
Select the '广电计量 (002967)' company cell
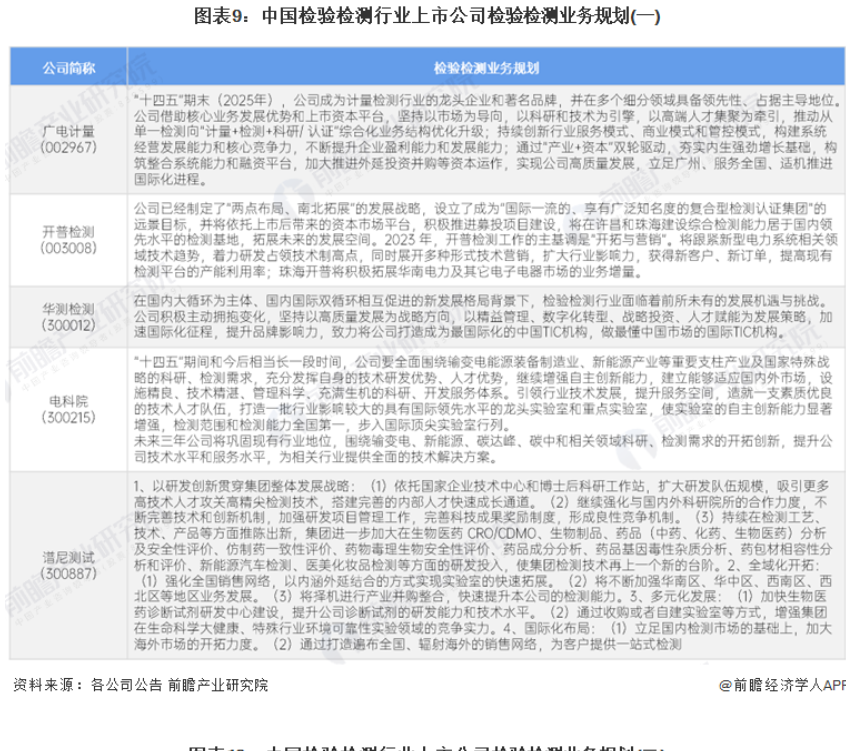[69, 139]
